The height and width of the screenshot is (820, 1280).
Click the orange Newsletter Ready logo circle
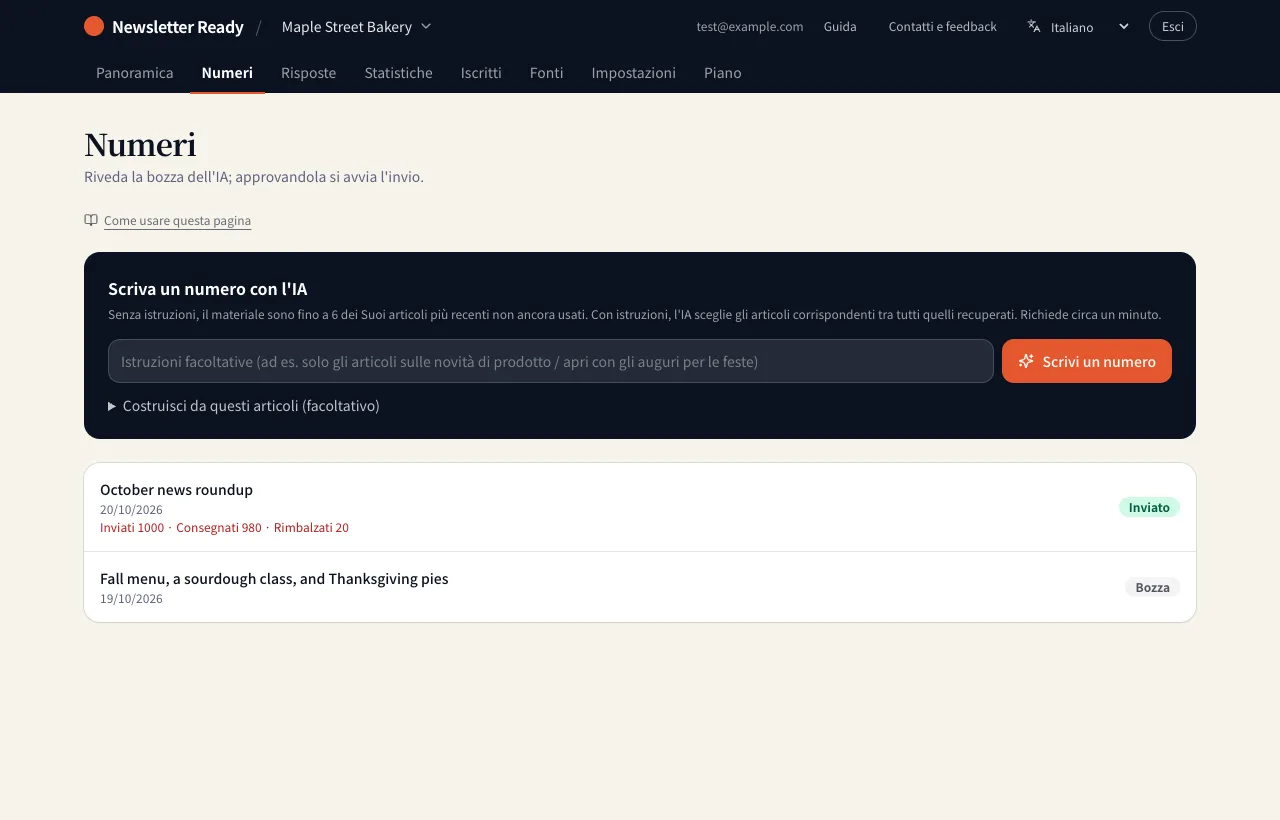[94, 26]
